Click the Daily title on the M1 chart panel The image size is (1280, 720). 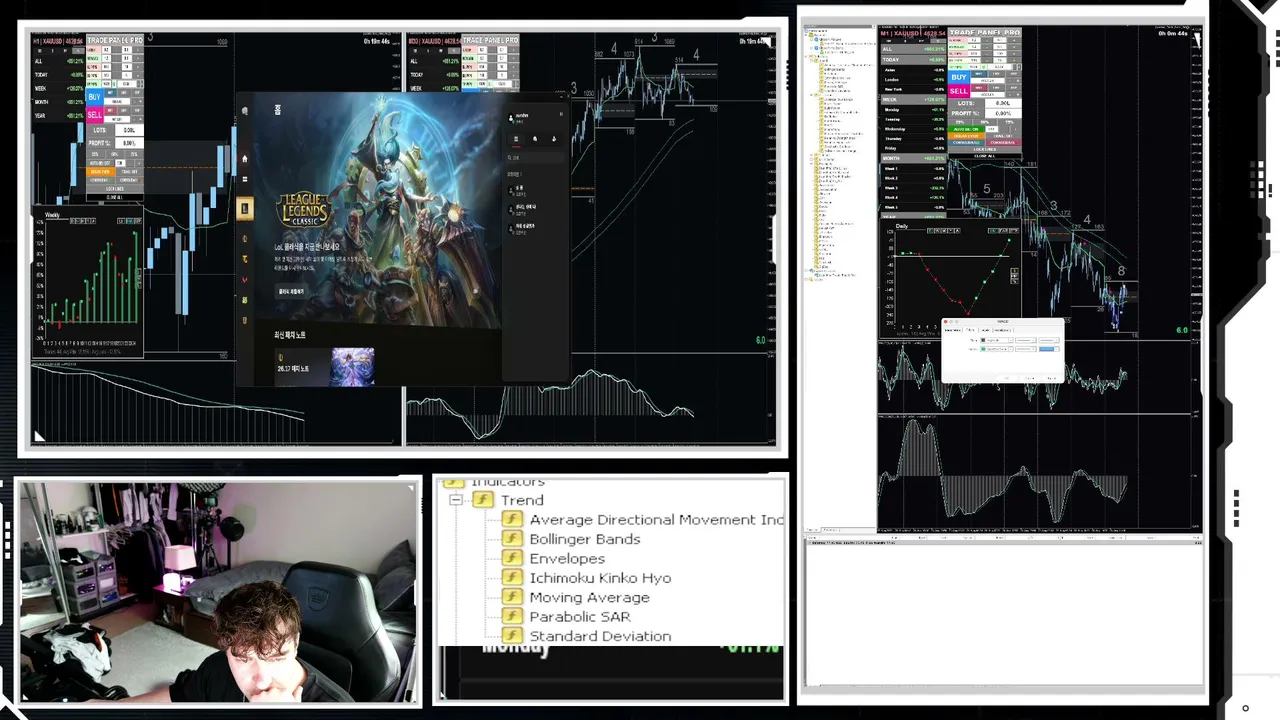902,227
